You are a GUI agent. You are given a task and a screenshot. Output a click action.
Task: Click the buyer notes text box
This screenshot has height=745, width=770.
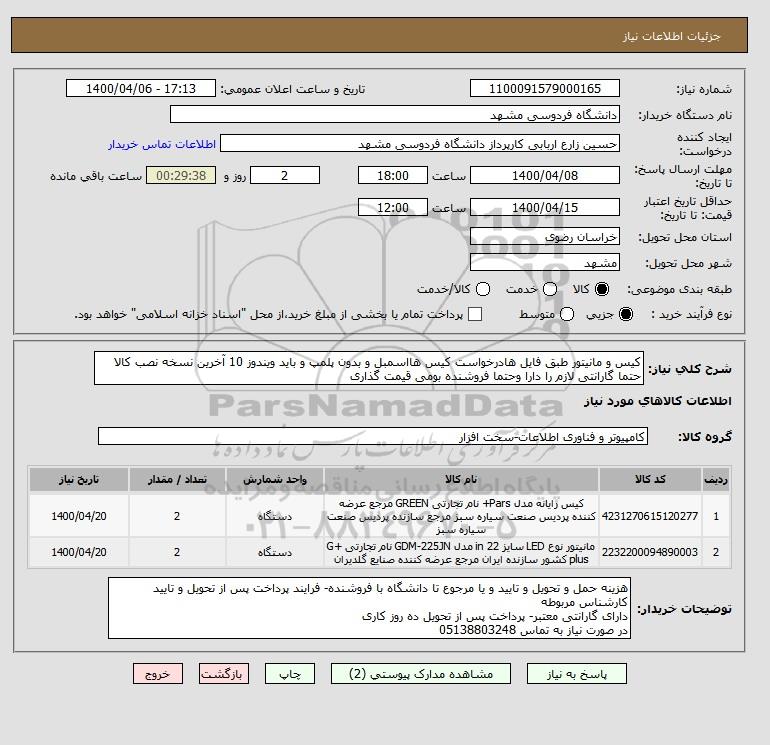[369, 608]
